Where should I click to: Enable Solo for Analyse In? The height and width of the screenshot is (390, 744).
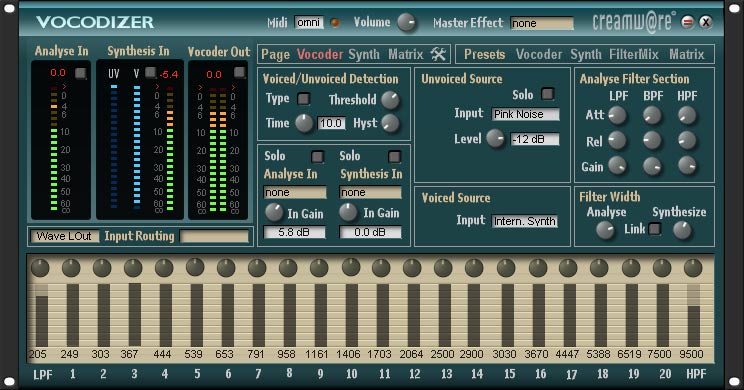(x=317, y=157)
